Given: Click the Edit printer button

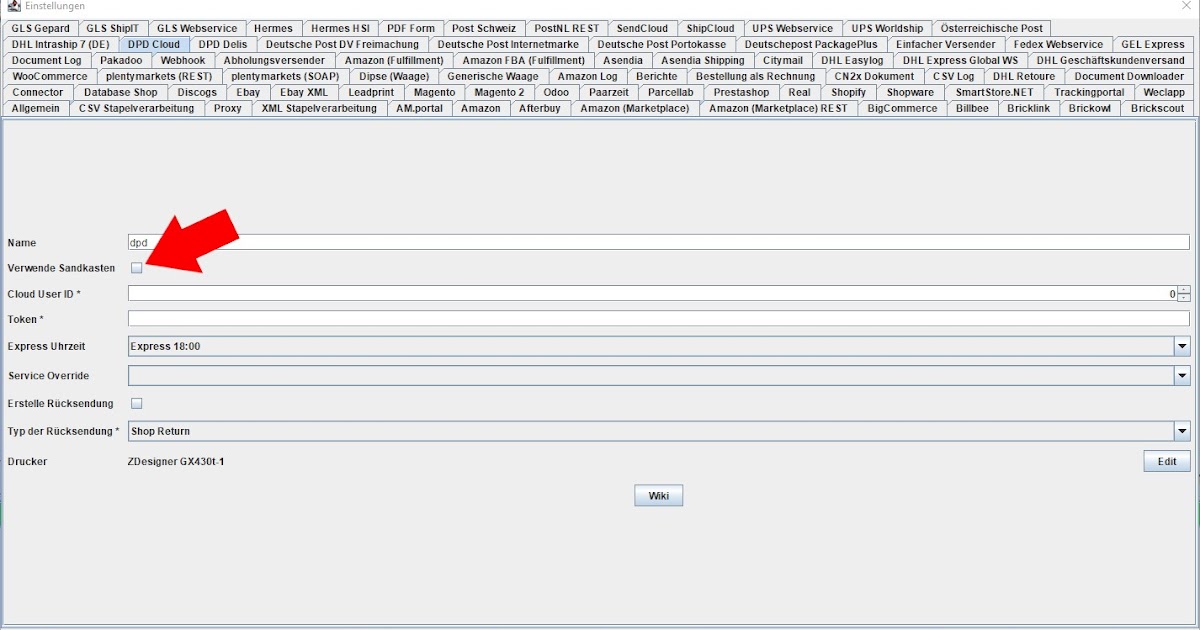Looking at the screenshot, I should pyautogui.click(x=1167, y=461).
